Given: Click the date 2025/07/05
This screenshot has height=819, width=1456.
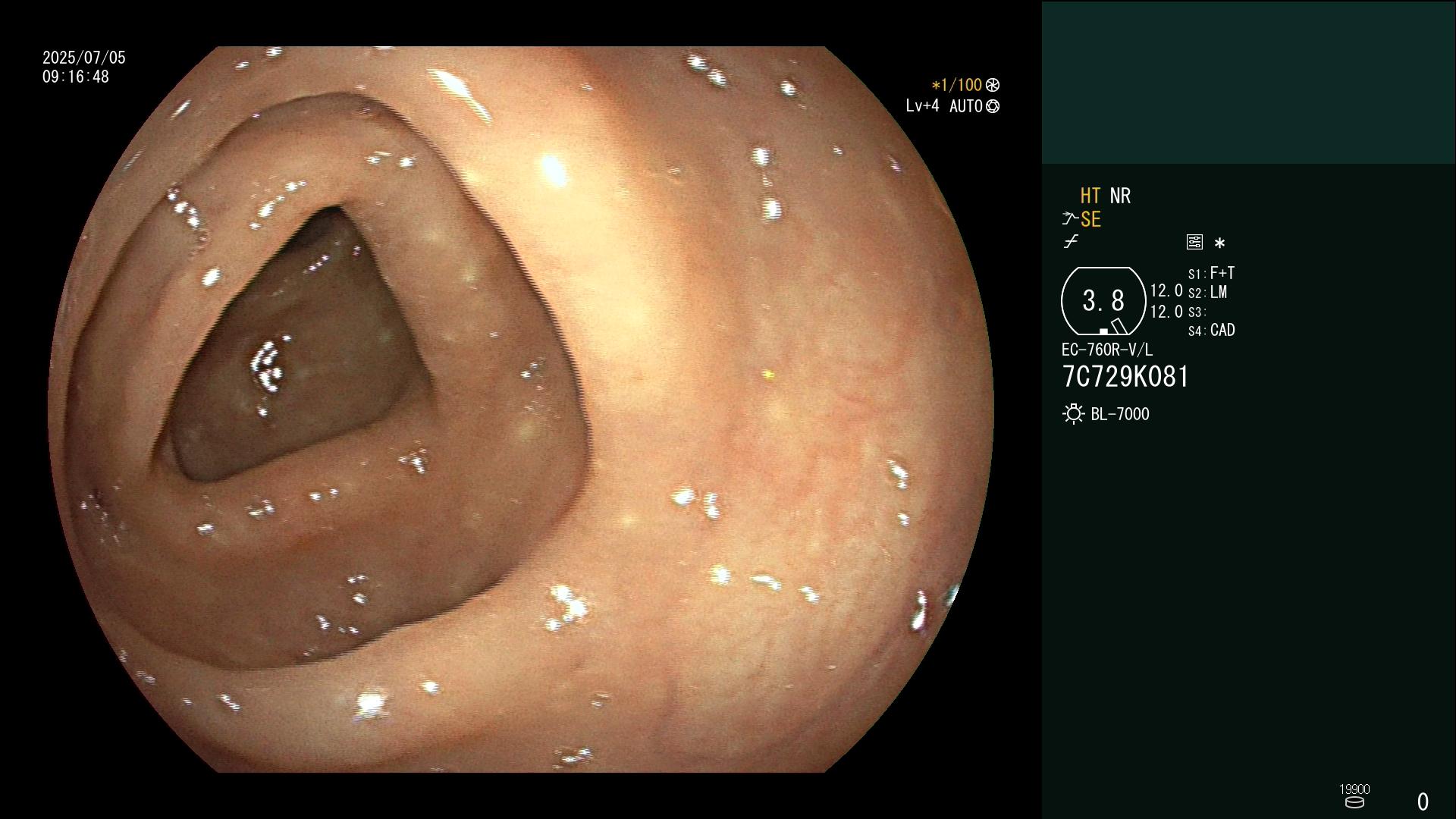Looking at the screenshot, I should (84, 58).
